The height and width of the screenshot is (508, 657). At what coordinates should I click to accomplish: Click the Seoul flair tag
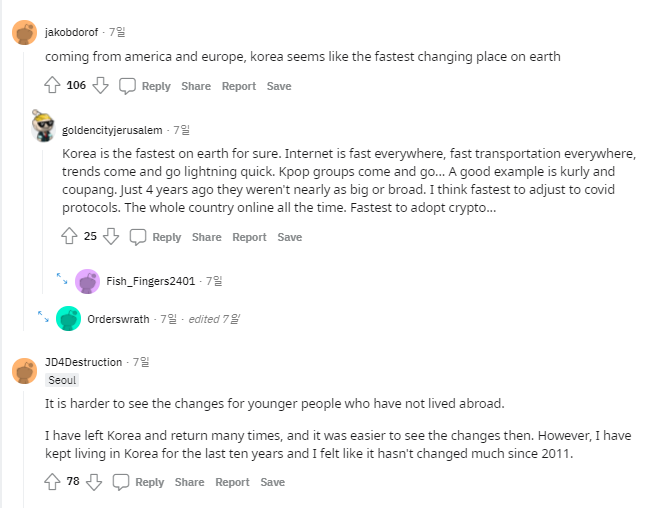coord(62,380)
